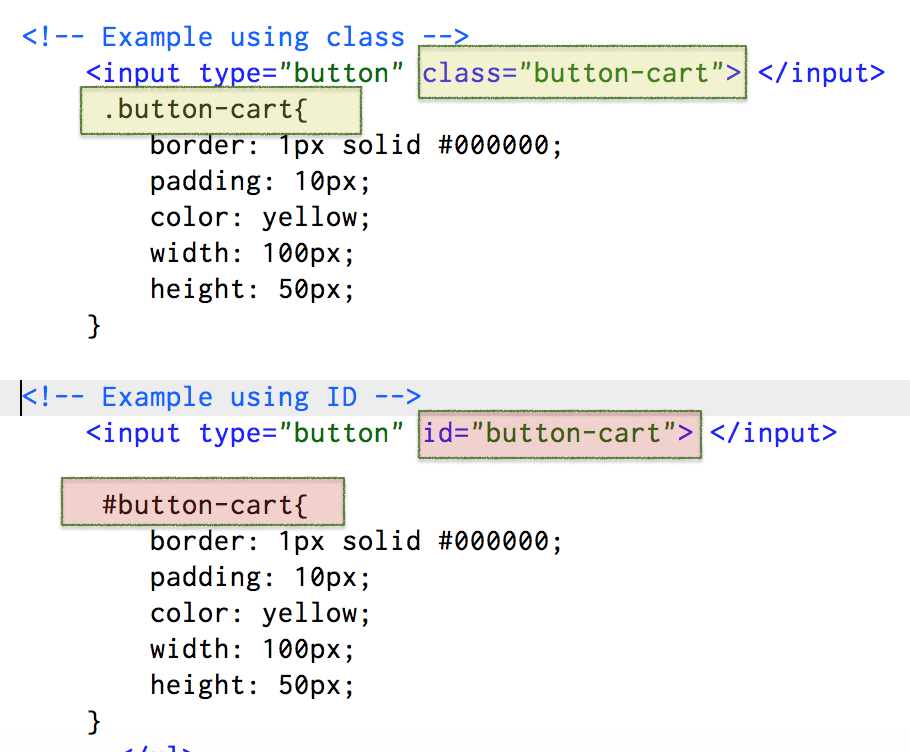This screenshot has height=752, width=910.
Task: Click the text cursor position before the ID comment
Action: 20,396
